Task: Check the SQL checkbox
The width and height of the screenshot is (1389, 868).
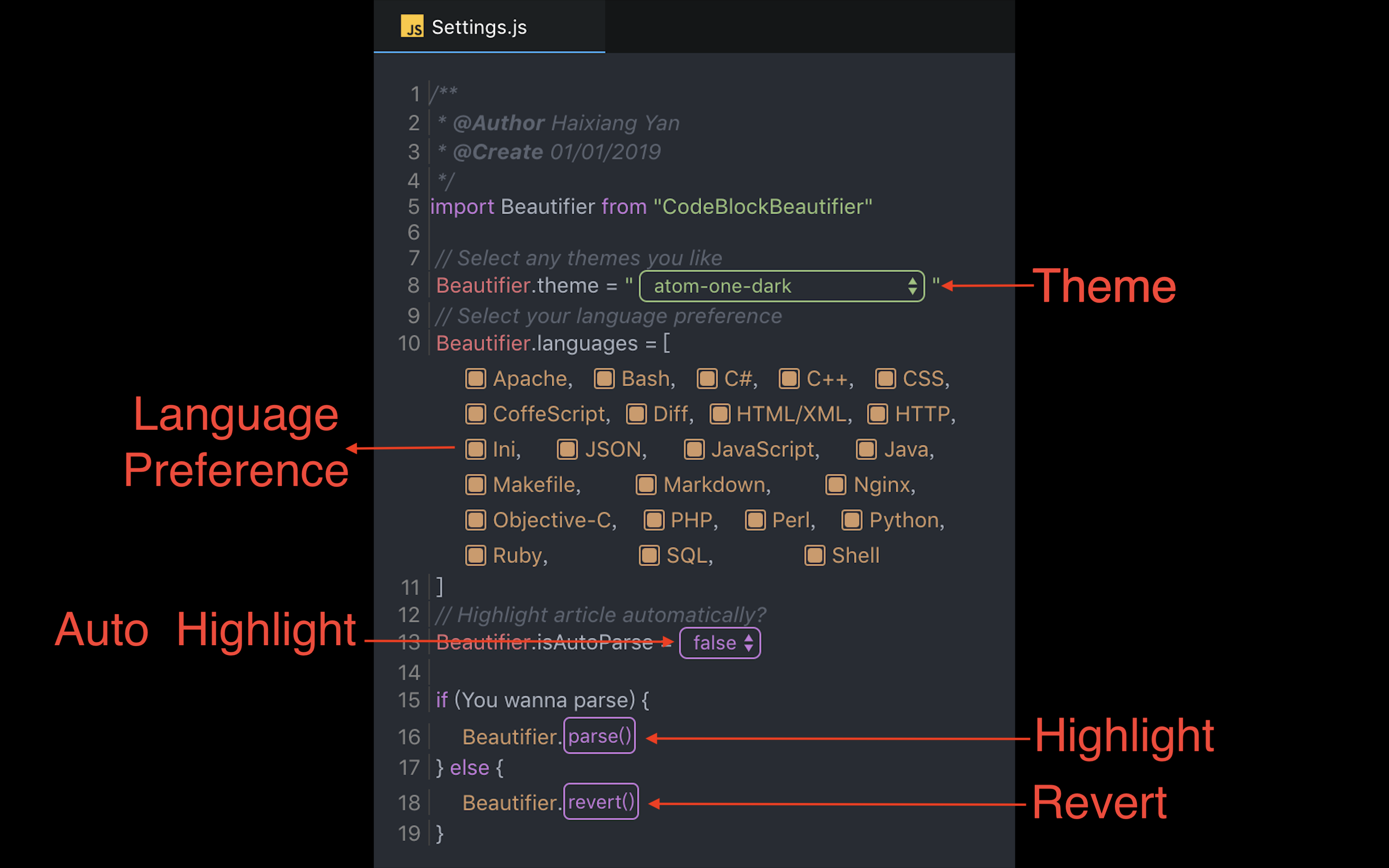Action: click(649, 556)
